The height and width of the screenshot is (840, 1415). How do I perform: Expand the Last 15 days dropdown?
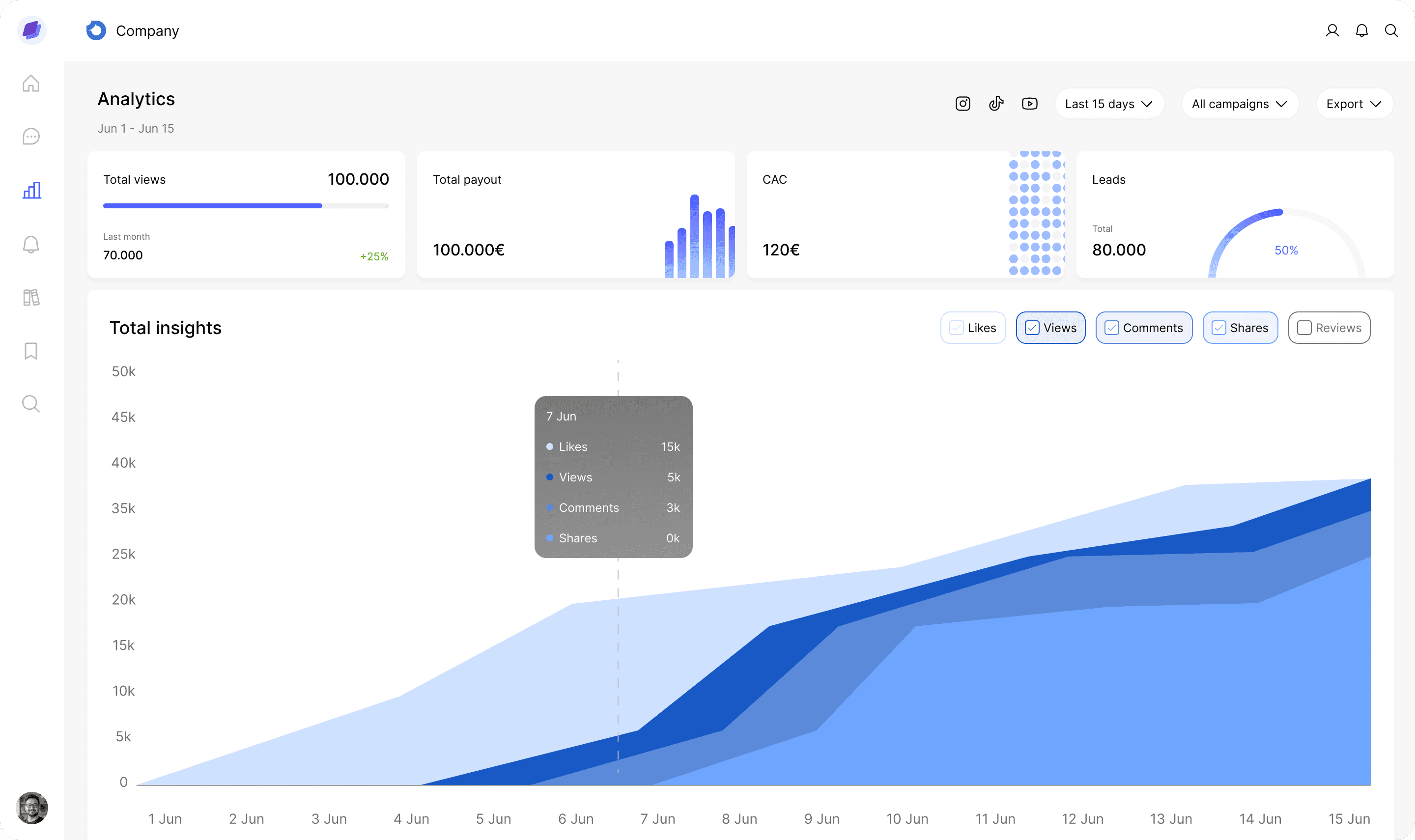[1109, 104]
